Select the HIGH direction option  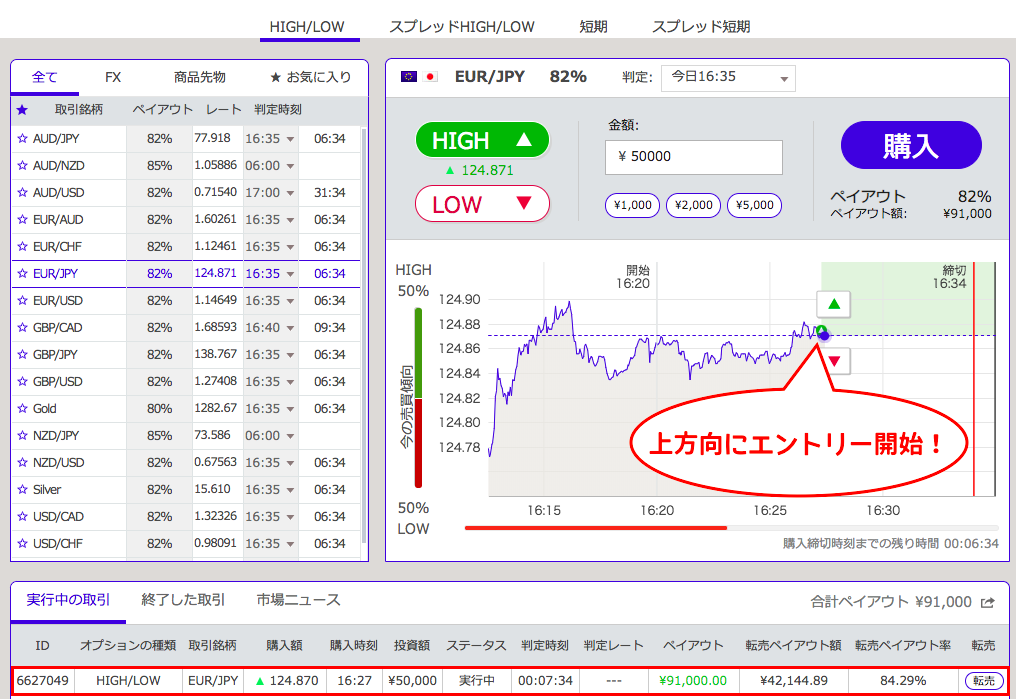(483, 140)
